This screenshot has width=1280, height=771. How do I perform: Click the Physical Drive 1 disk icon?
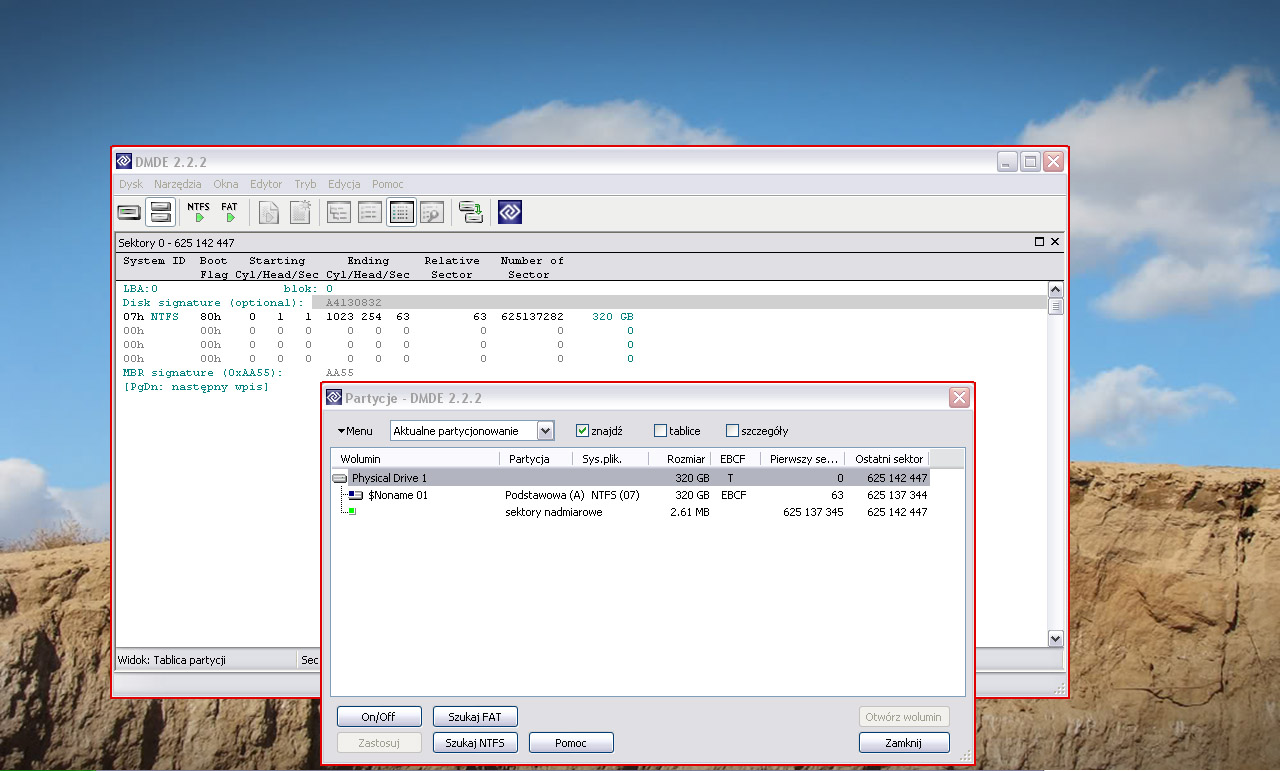(340, 479)
